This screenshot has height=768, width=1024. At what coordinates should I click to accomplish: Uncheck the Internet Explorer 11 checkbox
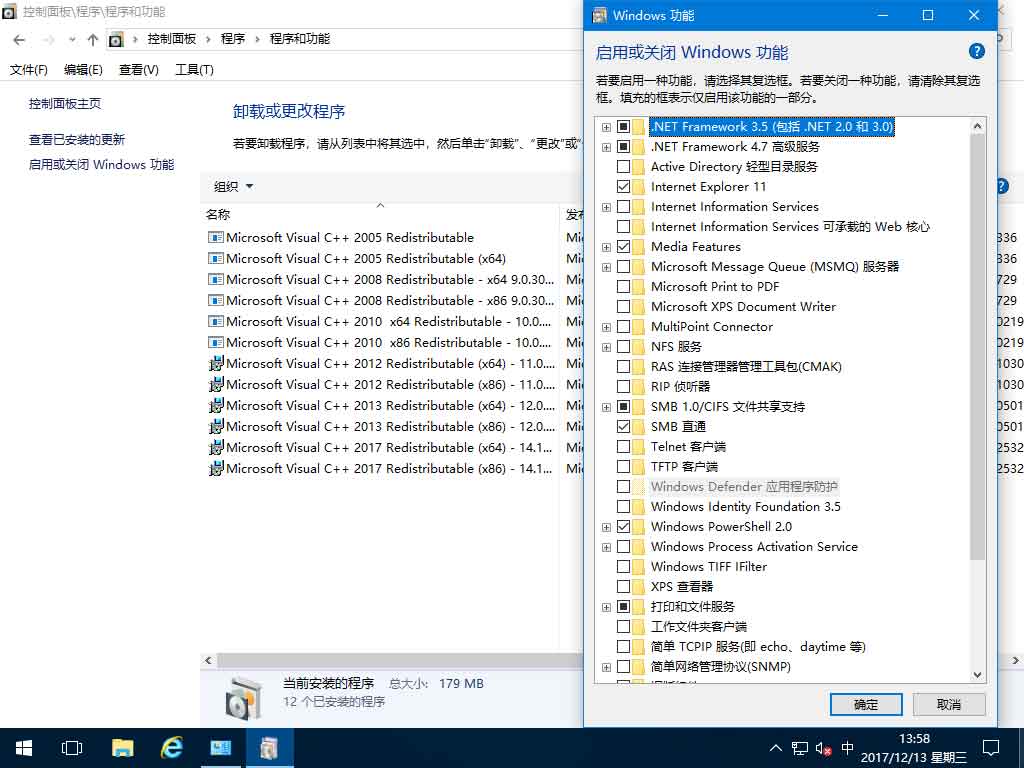click(624, 187)
